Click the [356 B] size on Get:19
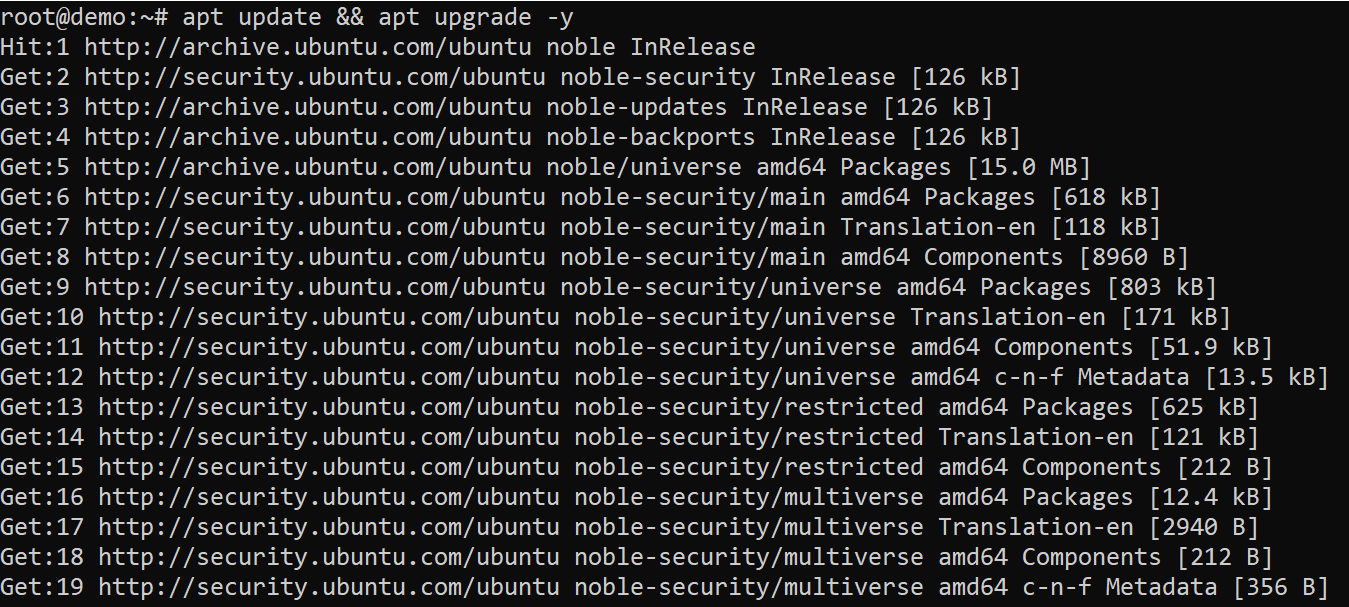The height and width of the screenshot is (607, 1349). point(1279,587)
